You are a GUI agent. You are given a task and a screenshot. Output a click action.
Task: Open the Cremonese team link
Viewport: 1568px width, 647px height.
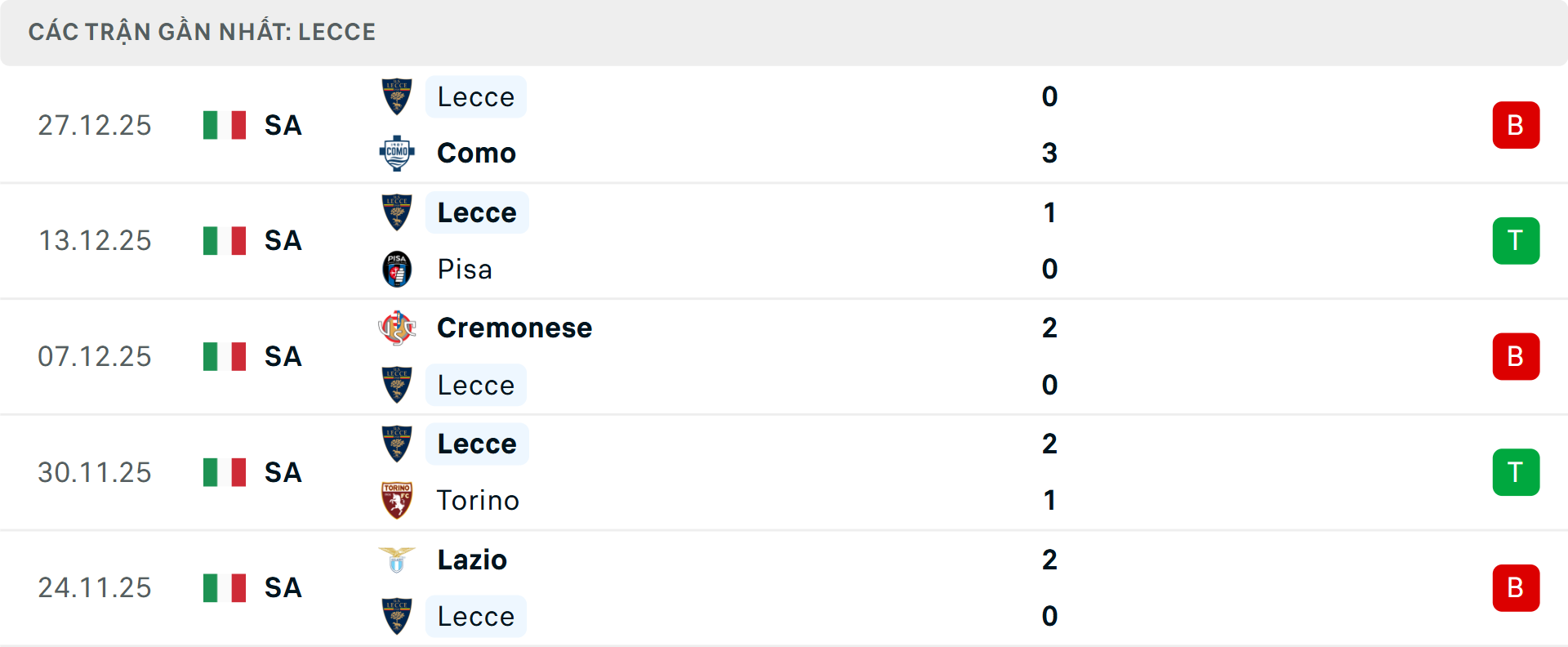click(x=514, y=328)
